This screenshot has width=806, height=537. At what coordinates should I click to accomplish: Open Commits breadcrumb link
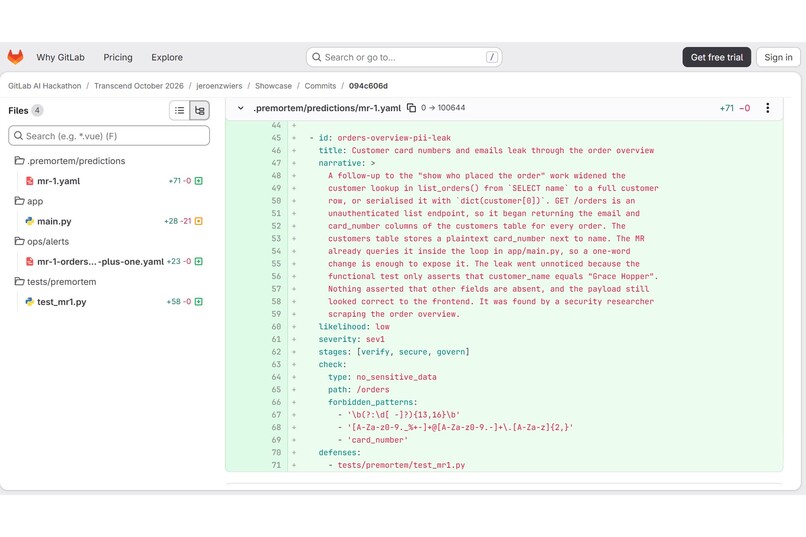pyautogui.click(x=320, y=86)
